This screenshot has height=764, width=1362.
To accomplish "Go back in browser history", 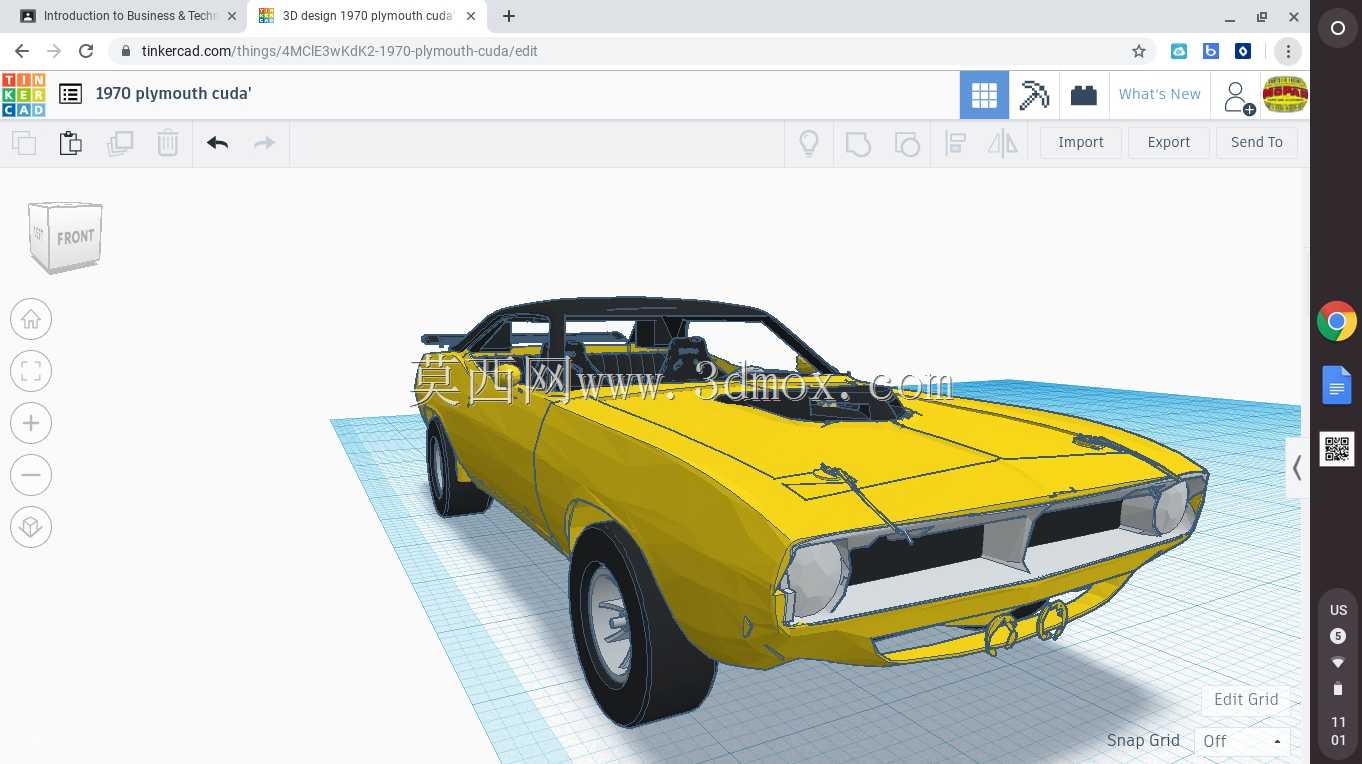I will pos(22,51).
